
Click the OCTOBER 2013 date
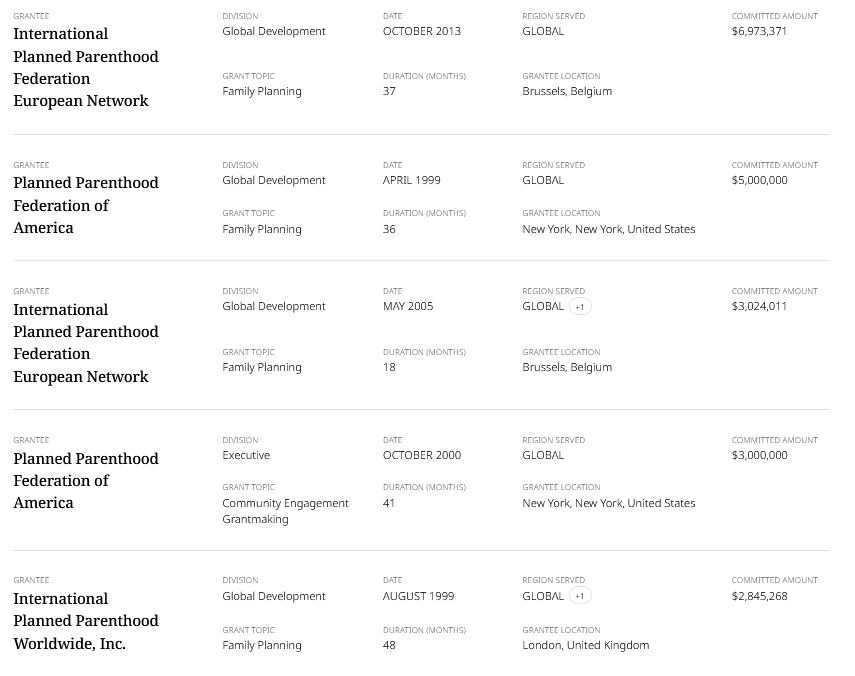click(x=422, y=31)
